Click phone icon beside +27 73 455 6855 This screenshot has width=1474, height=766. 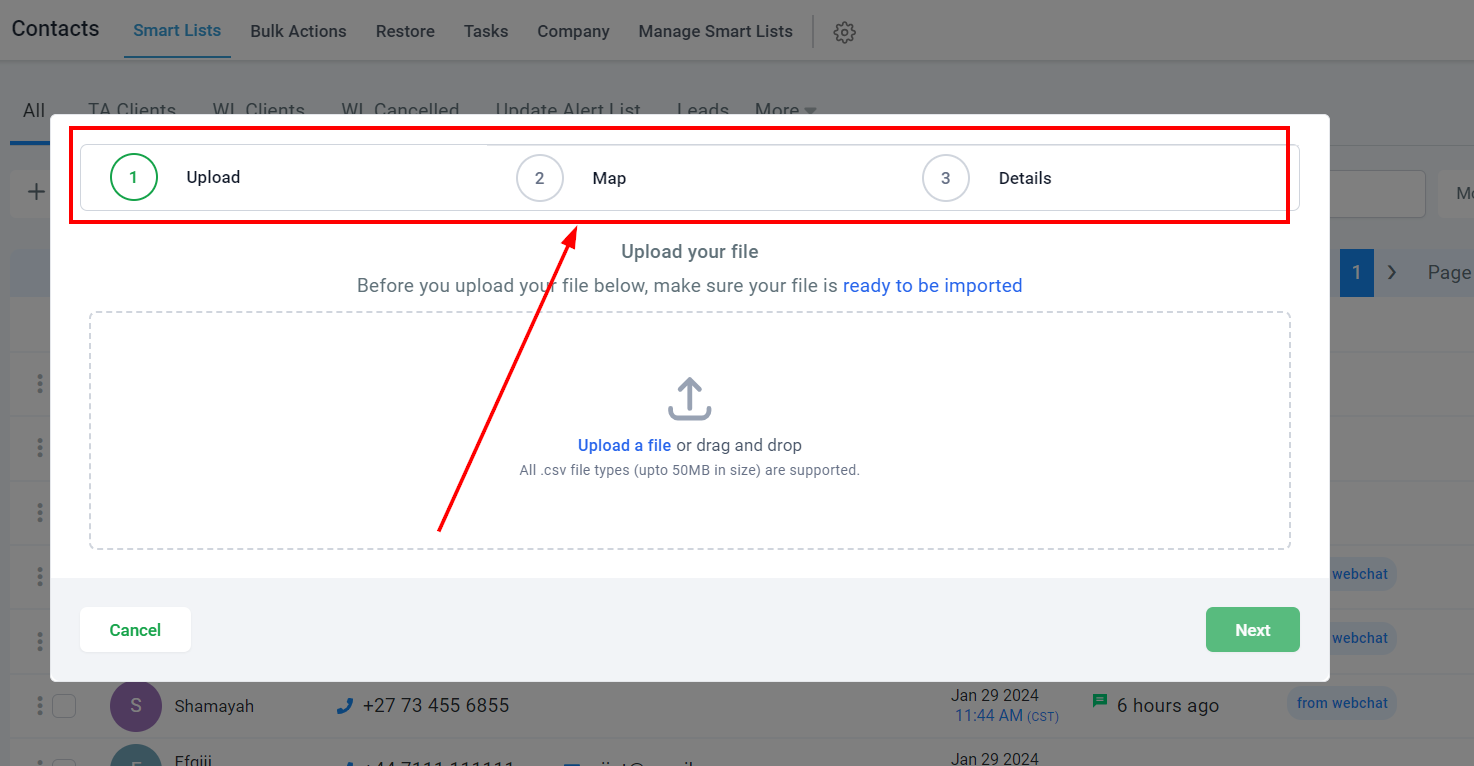coord(345,706)
